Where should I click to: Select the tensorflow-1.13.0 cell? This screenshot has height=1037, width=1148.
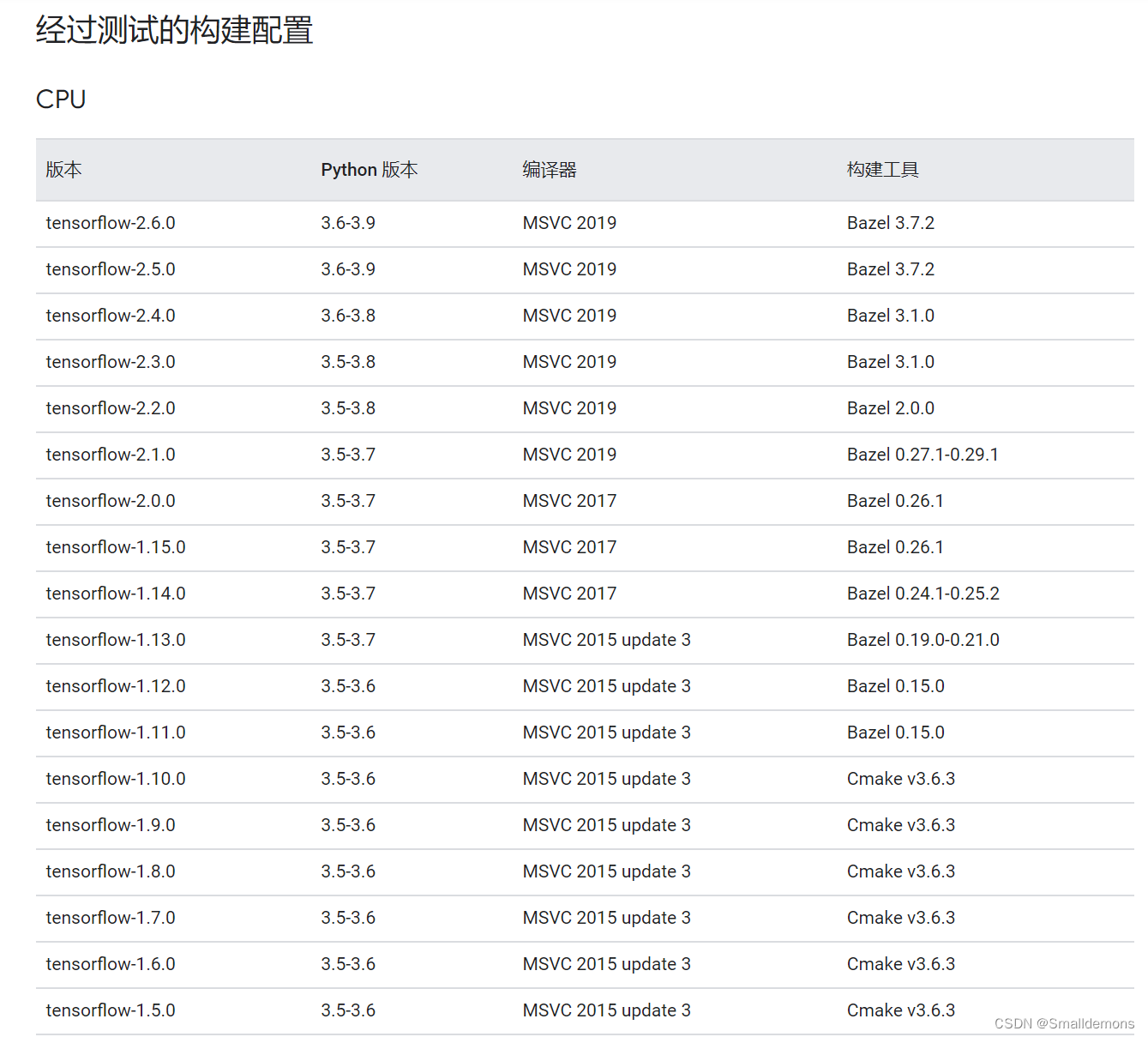(116, 640)
